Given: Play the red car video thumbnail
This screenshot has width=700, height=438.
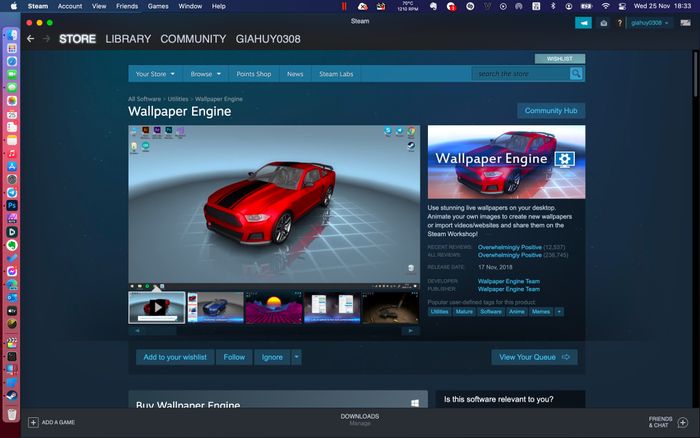Looking at the screenshot, I should (157, 307).
